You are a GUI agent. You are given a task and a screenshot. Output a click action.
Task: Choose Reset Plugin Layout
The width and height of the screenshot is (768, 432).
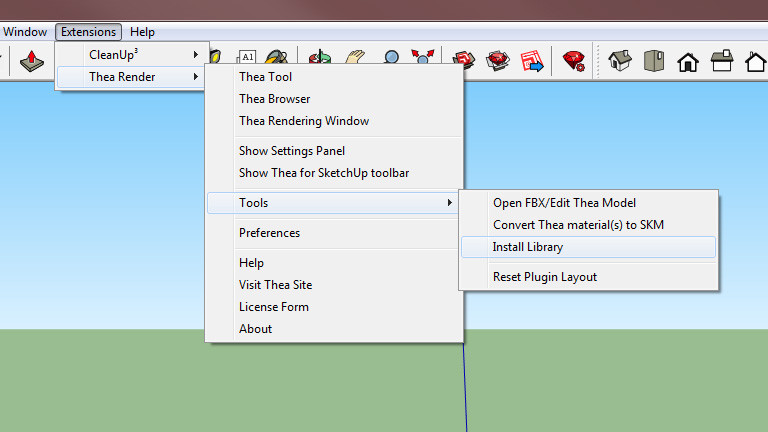pos(588,277)
